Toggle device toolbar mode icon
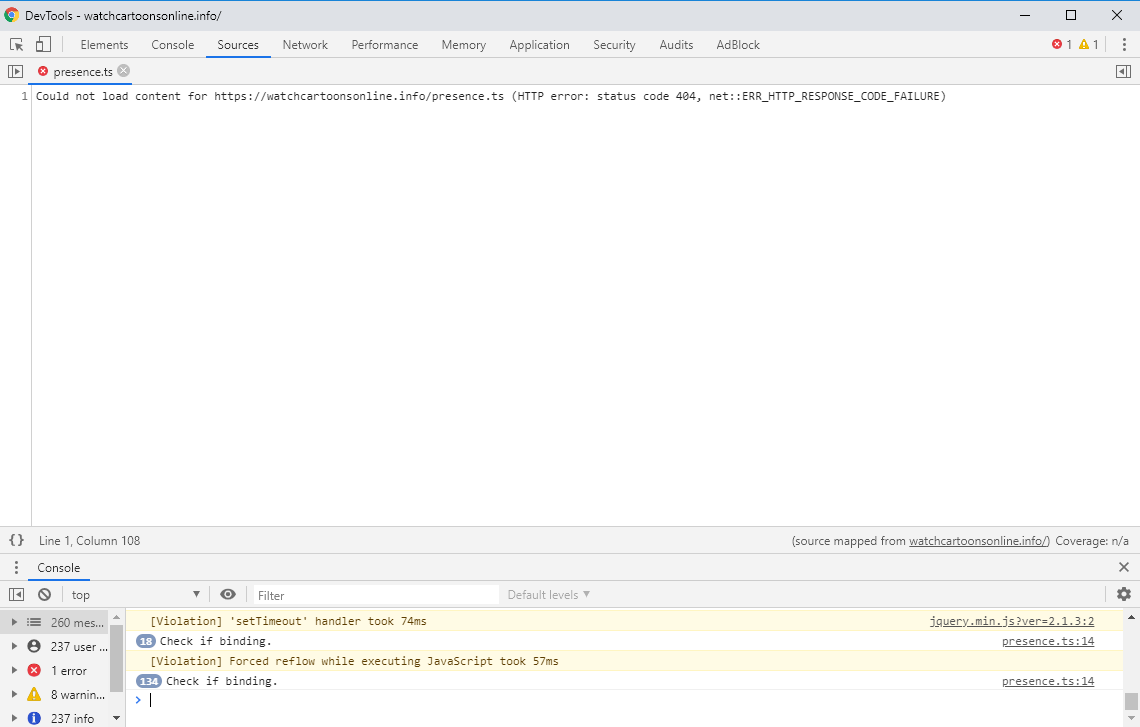 click(x=41, y=44)
